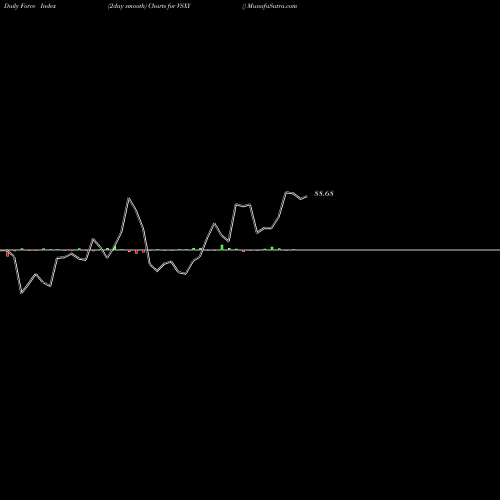Select the red bar below the line's steep decline
The height and width of the screenshot is (500, 500).
(x=136, y=252)
